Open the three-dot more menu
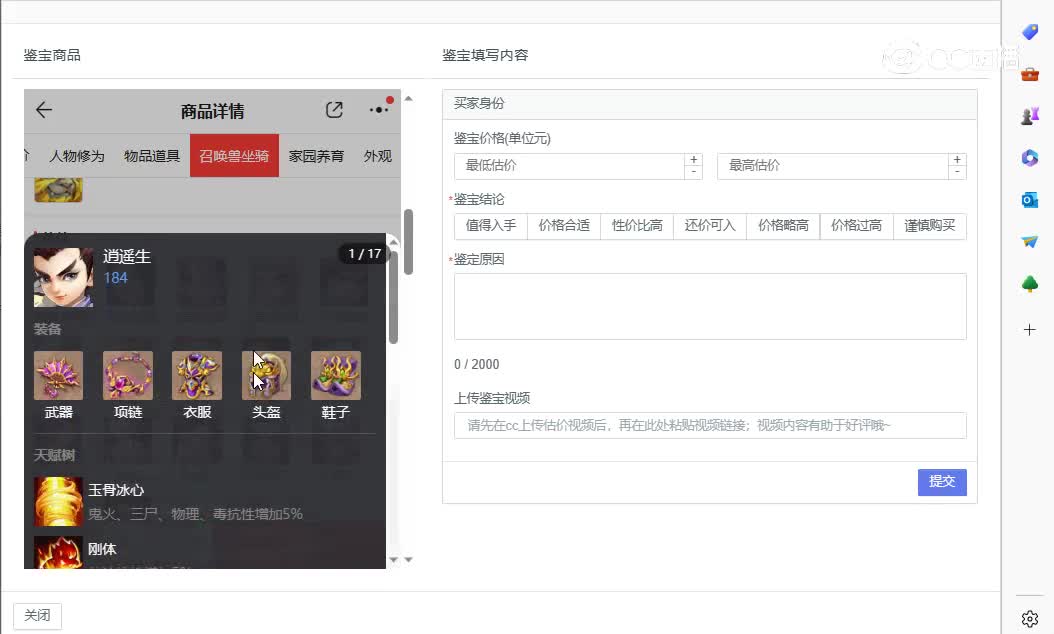 tap(378, 110)
